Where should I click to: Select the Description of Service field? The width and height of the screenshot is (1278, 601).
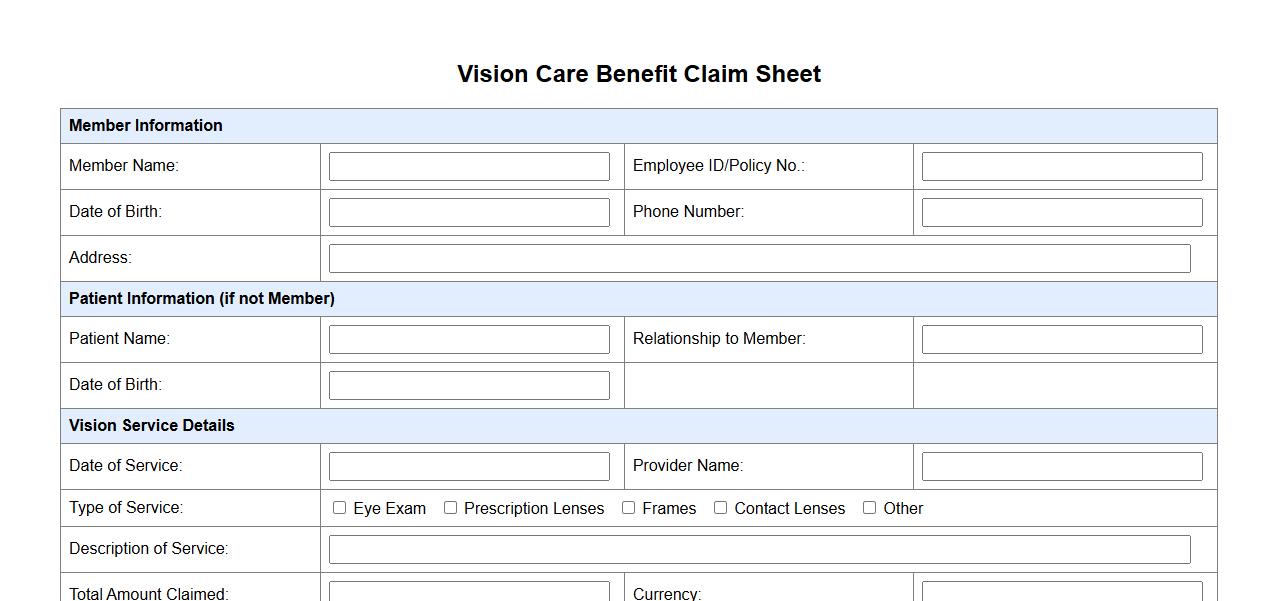pos(759,549)
